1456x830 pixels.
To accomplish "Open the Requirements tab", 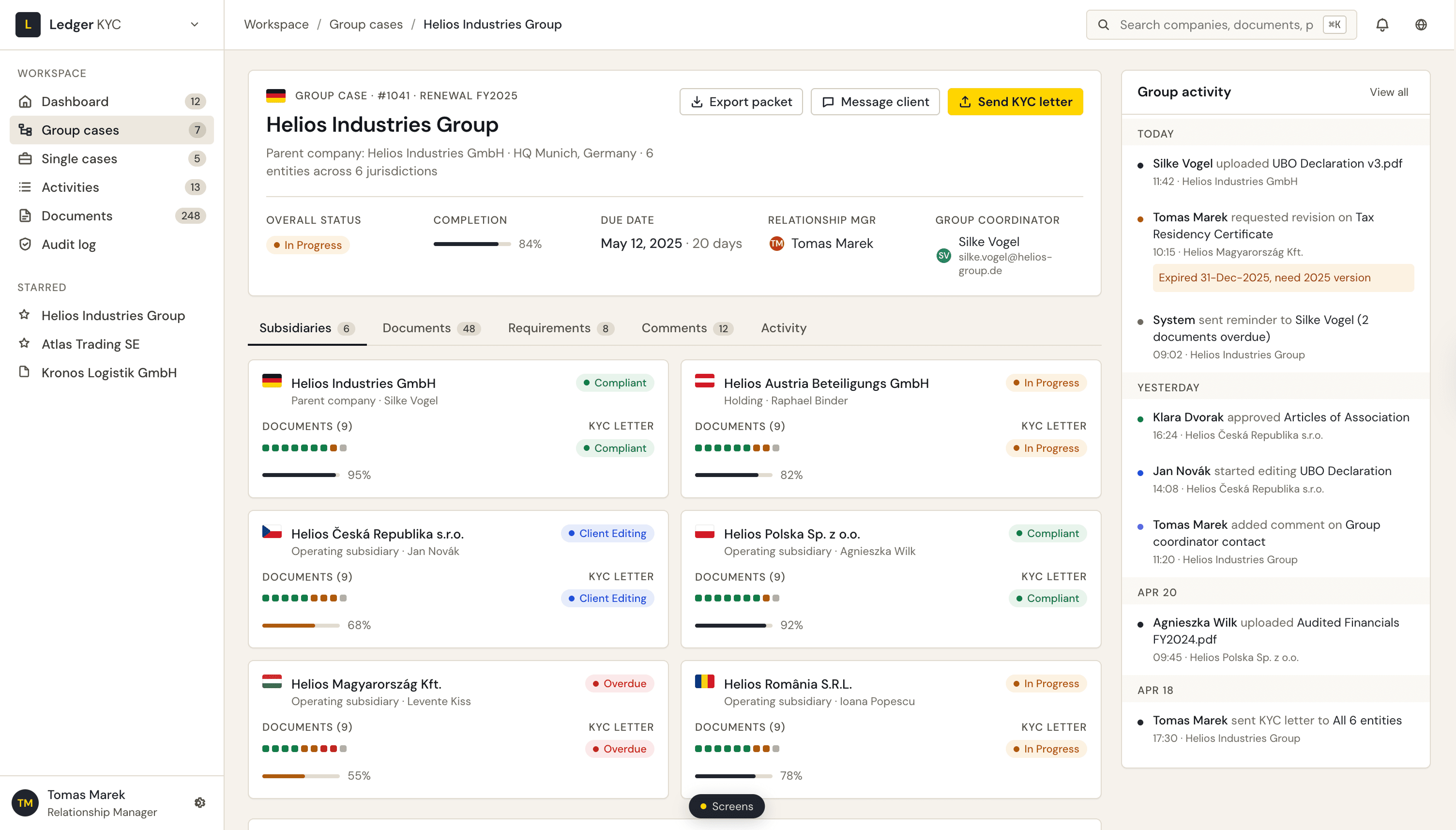I will tap(560, 328).
